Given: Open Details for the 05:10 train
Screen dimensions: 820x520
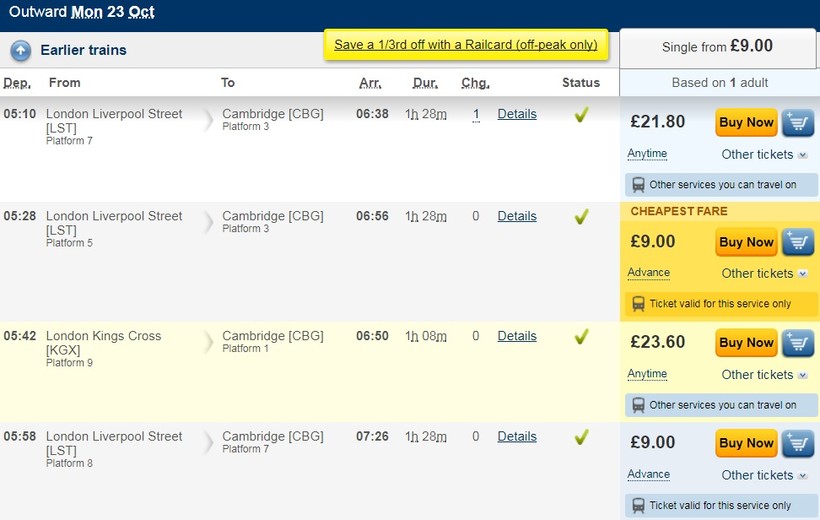Looking at the screenshot, I should (x=517, y=114).
